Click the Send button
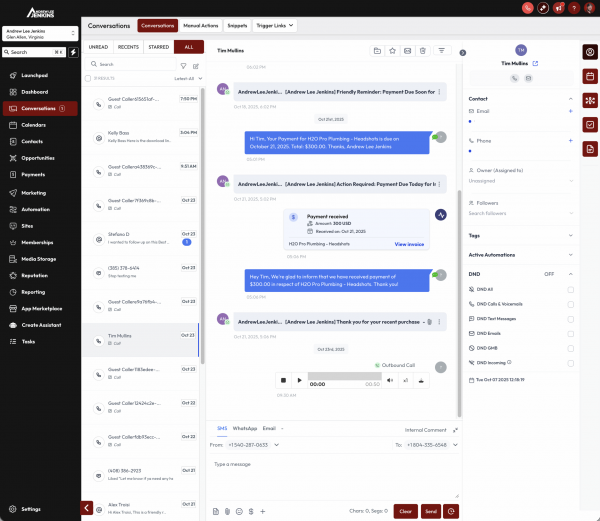600x521 pixels. coord(431,511)
